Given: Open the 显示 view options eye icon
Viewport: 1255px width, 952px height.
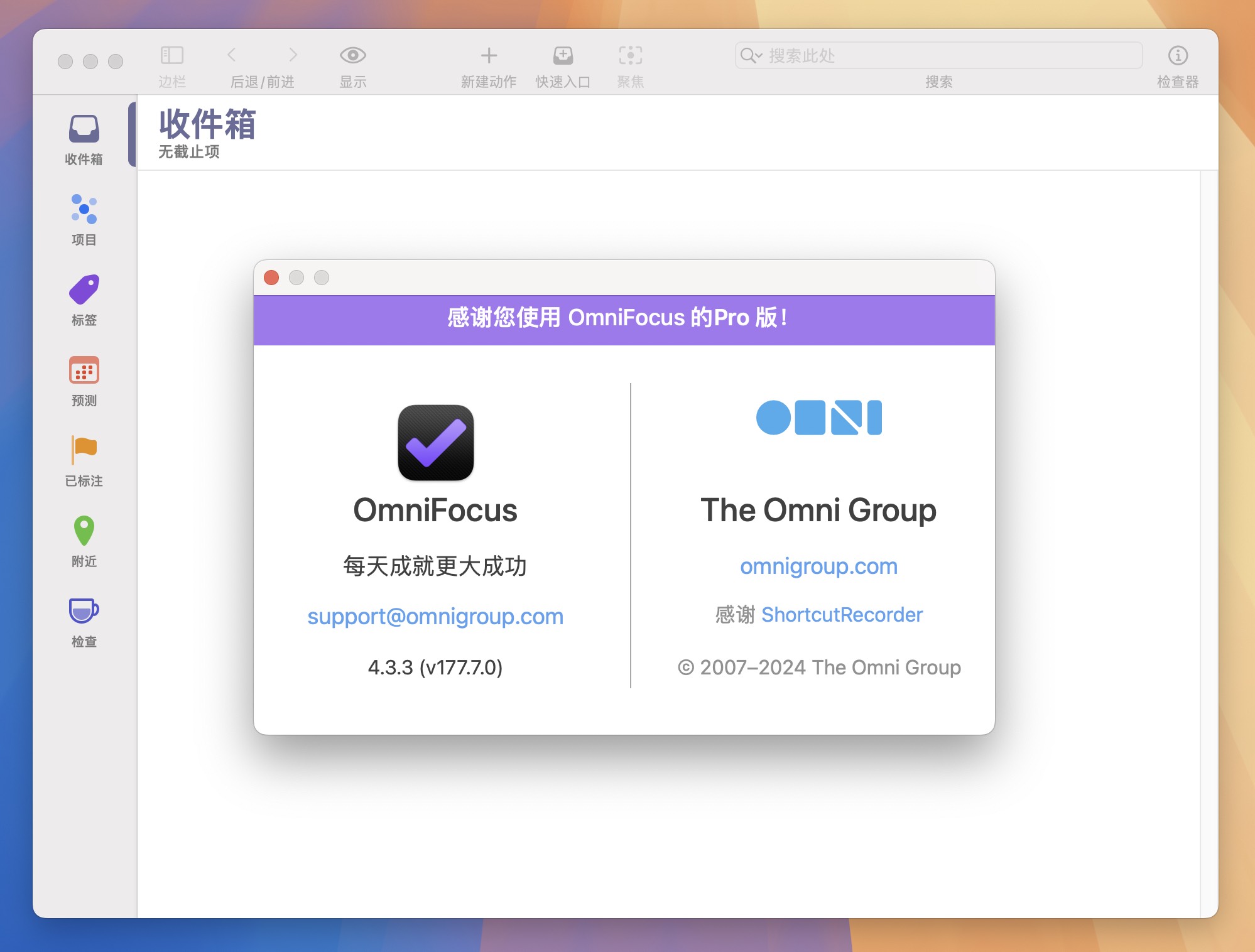Looking at the screenshot, I should [353, 55].
